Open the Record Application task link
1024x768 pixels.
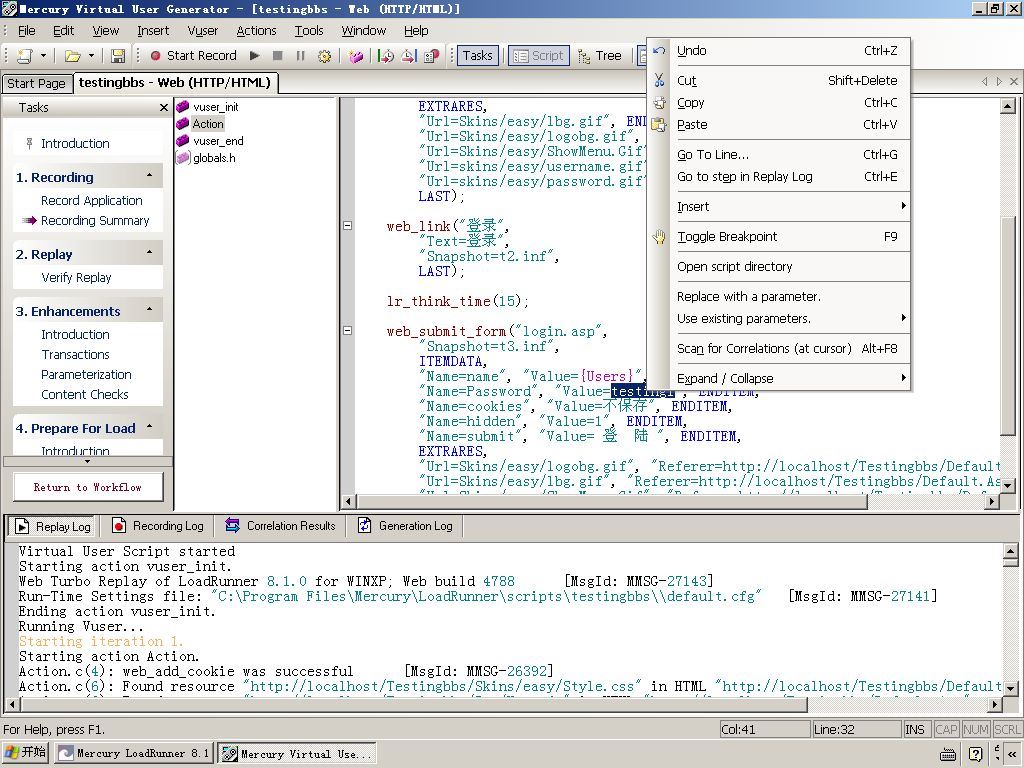point(91,200)
